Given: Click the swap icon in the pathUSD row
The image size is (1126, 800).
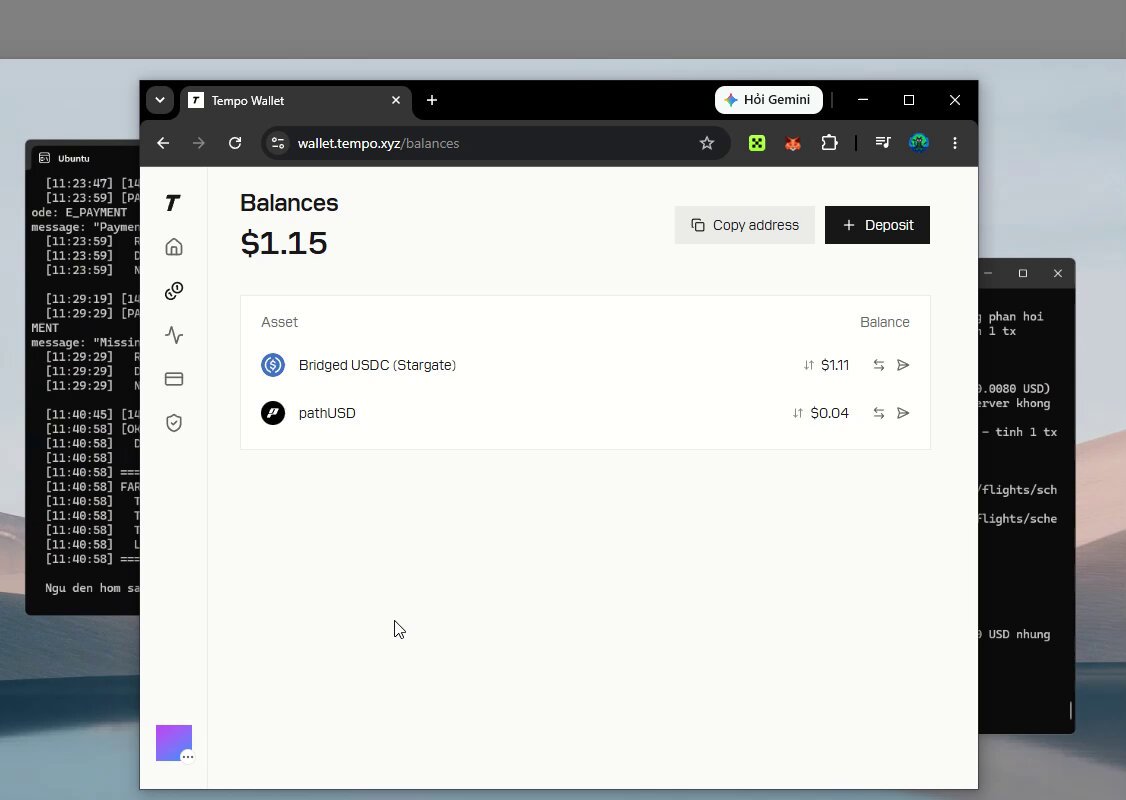Looking at the screenshot, I should click(878, 413).
